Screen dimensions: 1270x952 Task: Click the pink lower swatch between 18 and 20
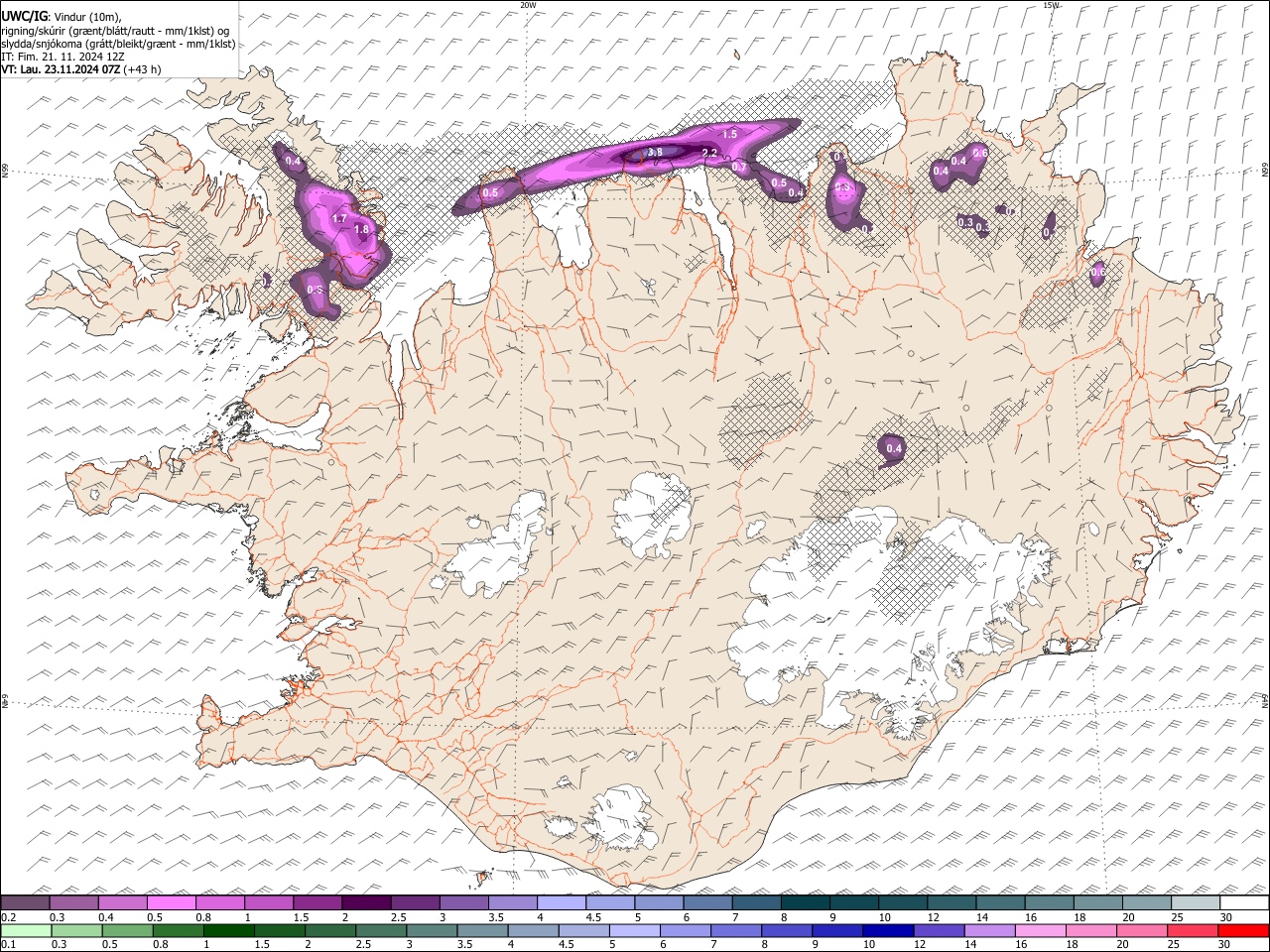(x=1091, y=930)
